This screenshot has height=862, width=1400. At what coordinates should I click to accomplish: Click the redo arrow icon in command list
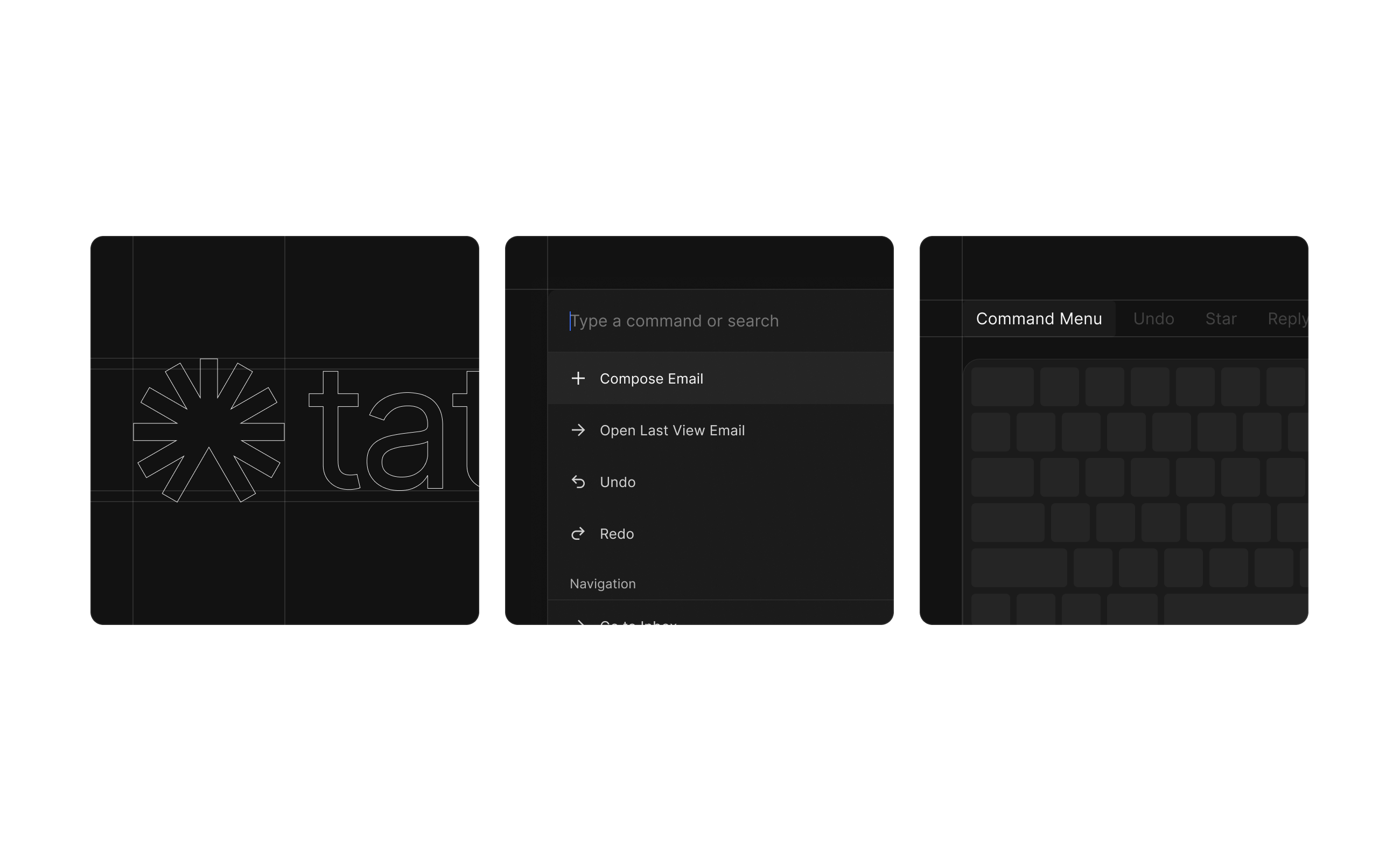click(578, 533)
